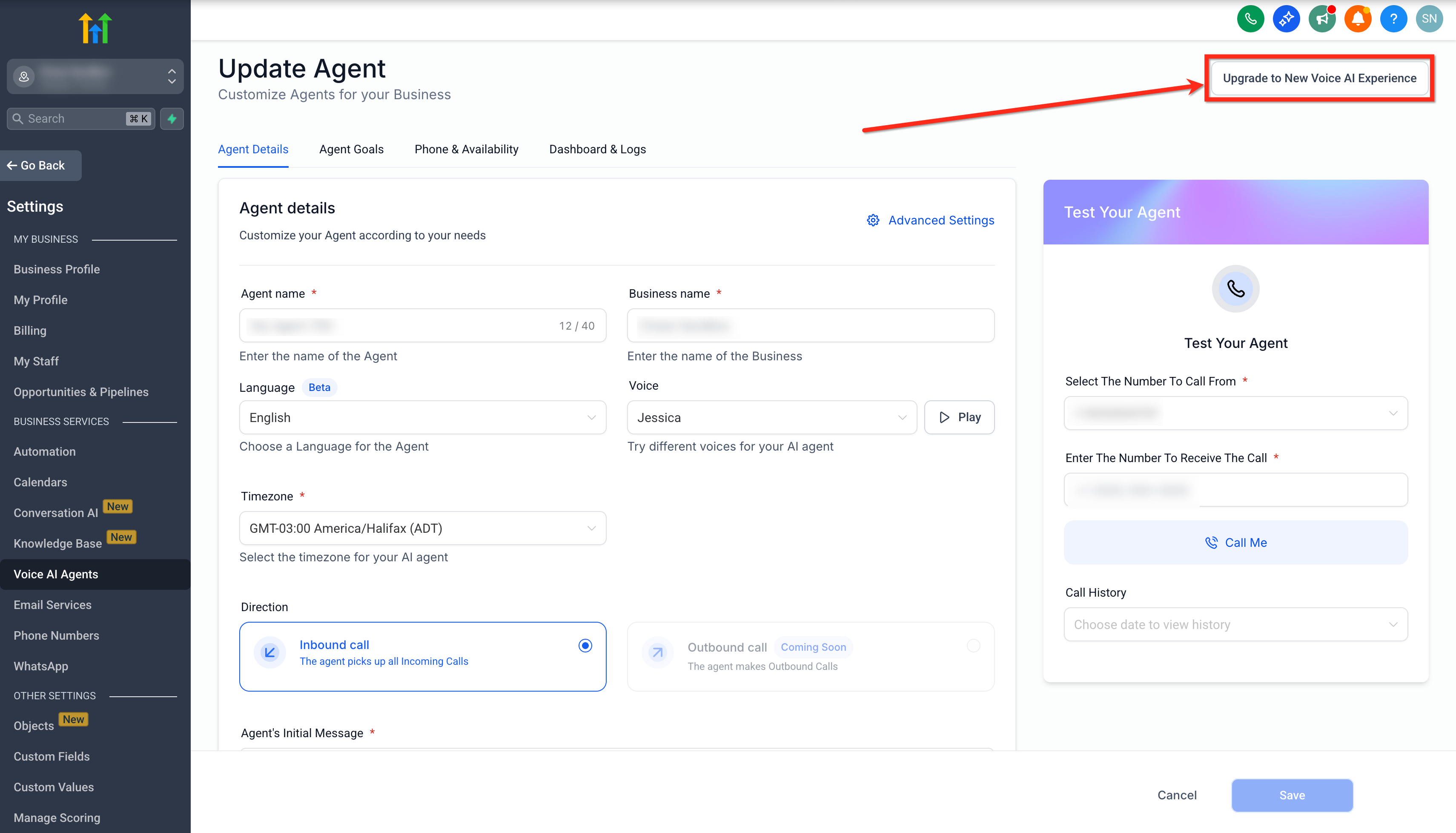1456x833 pixels.
Task: Click Upgrade to New Voice AI Experience
Action: [1319, 78]
